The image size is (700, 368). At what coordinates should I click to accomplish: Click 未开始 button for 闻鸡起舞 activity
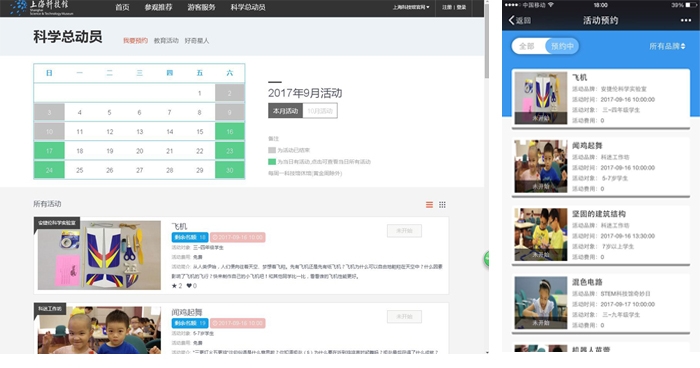404,317
